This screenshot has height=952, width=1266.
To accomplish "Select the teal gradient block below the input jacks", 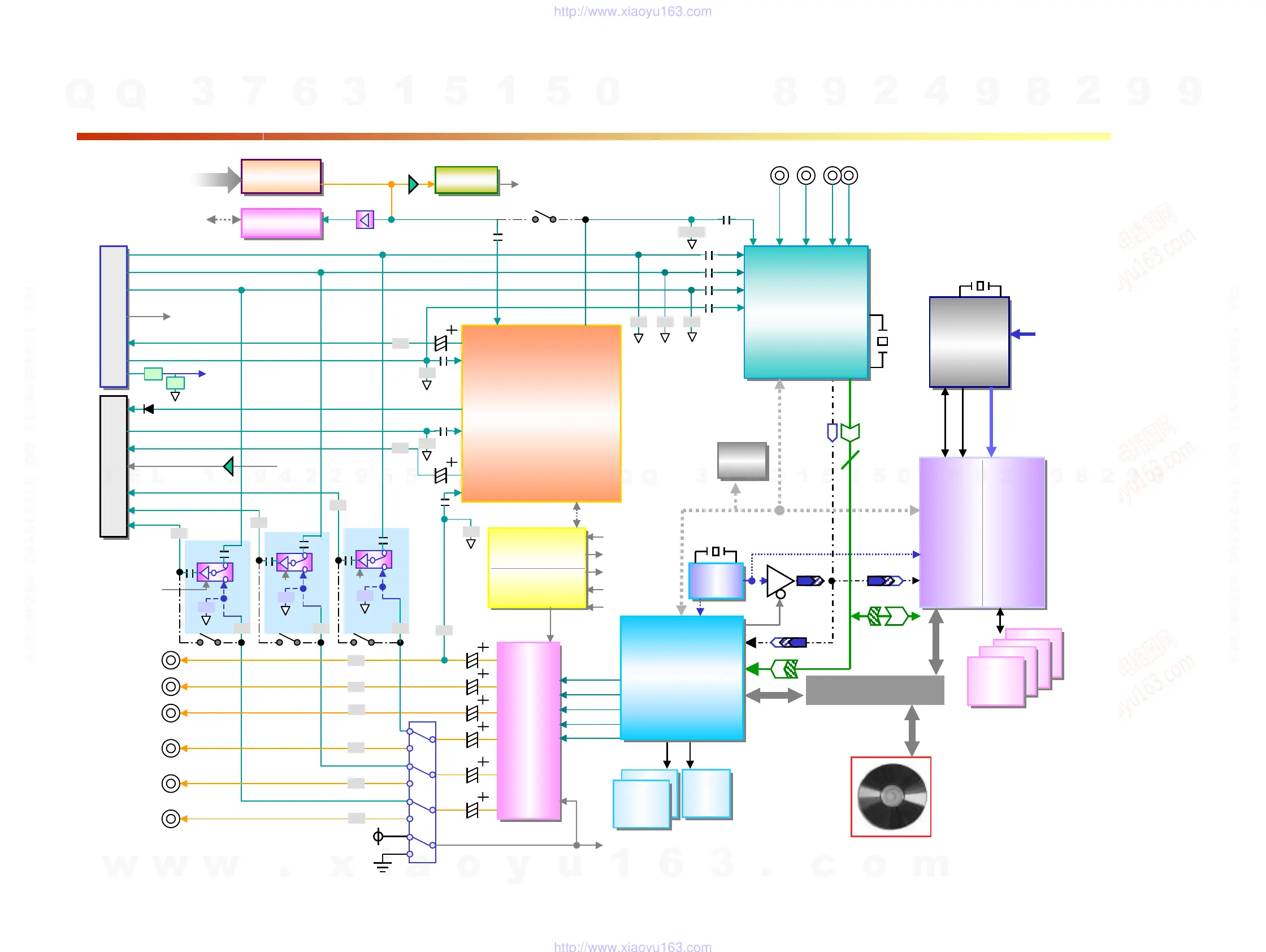I will pyautogui.click(x=806, y=312).
